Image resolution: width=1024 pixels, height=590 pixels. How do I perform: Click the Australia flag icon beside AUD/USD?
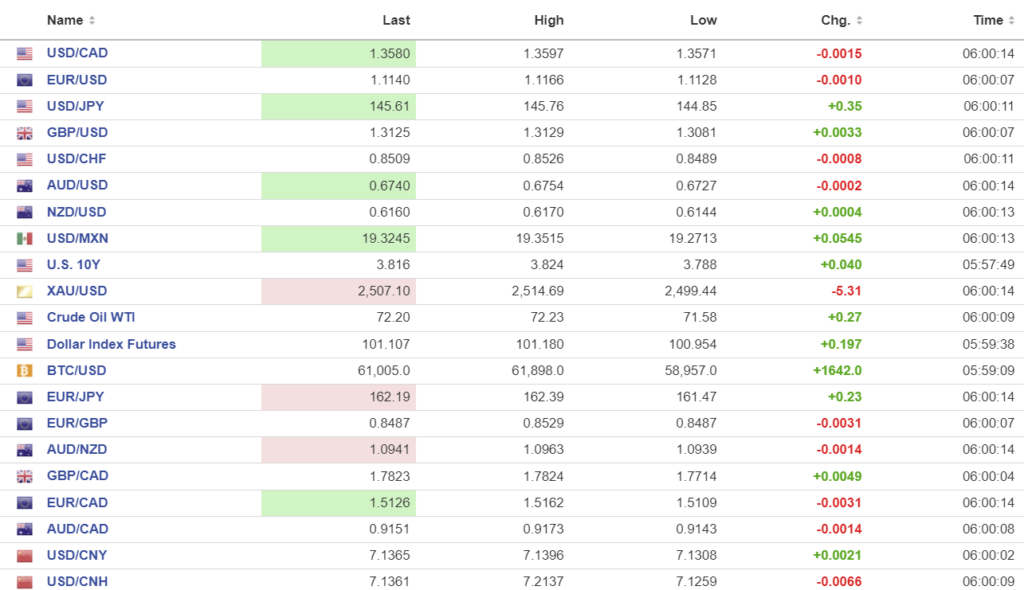[25, 186]
